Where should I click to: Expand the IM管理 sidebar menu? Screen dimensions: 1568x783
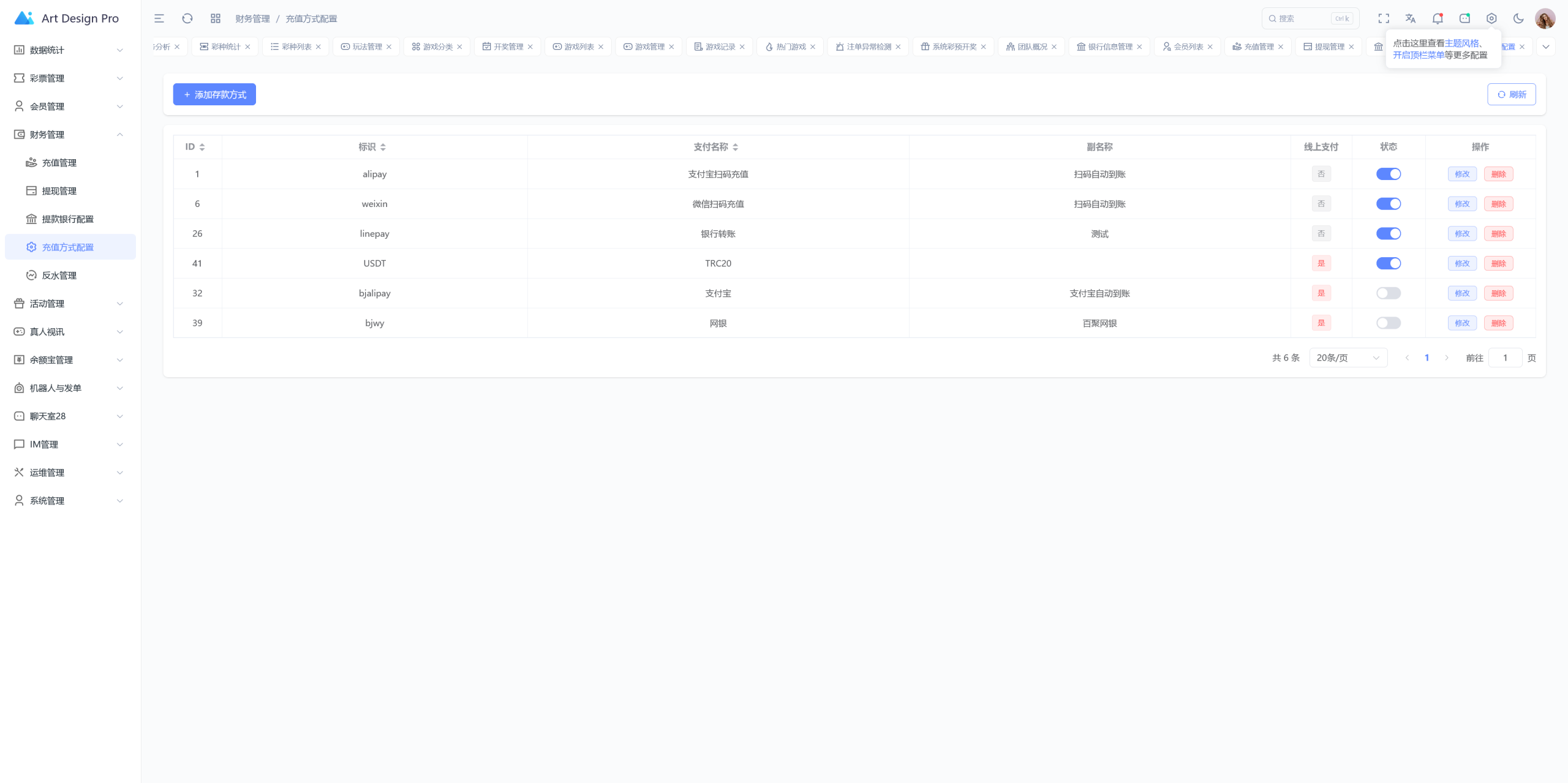(70, 444)
